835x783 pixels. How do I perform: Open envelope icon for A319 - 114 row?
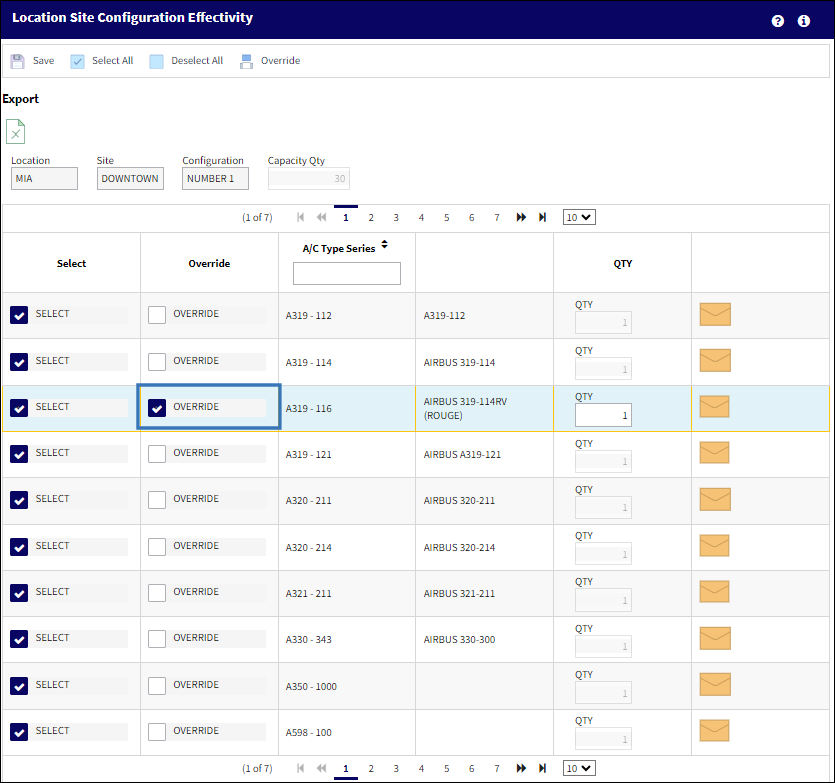[x=715, y=361]
